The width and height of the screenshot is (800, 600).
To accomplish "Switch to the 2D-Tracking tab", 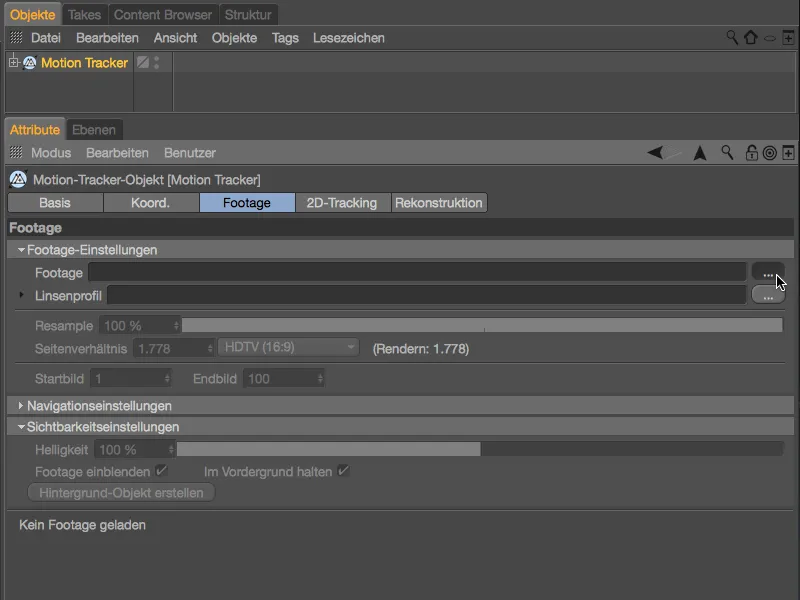I will click(x=340, y=202).
